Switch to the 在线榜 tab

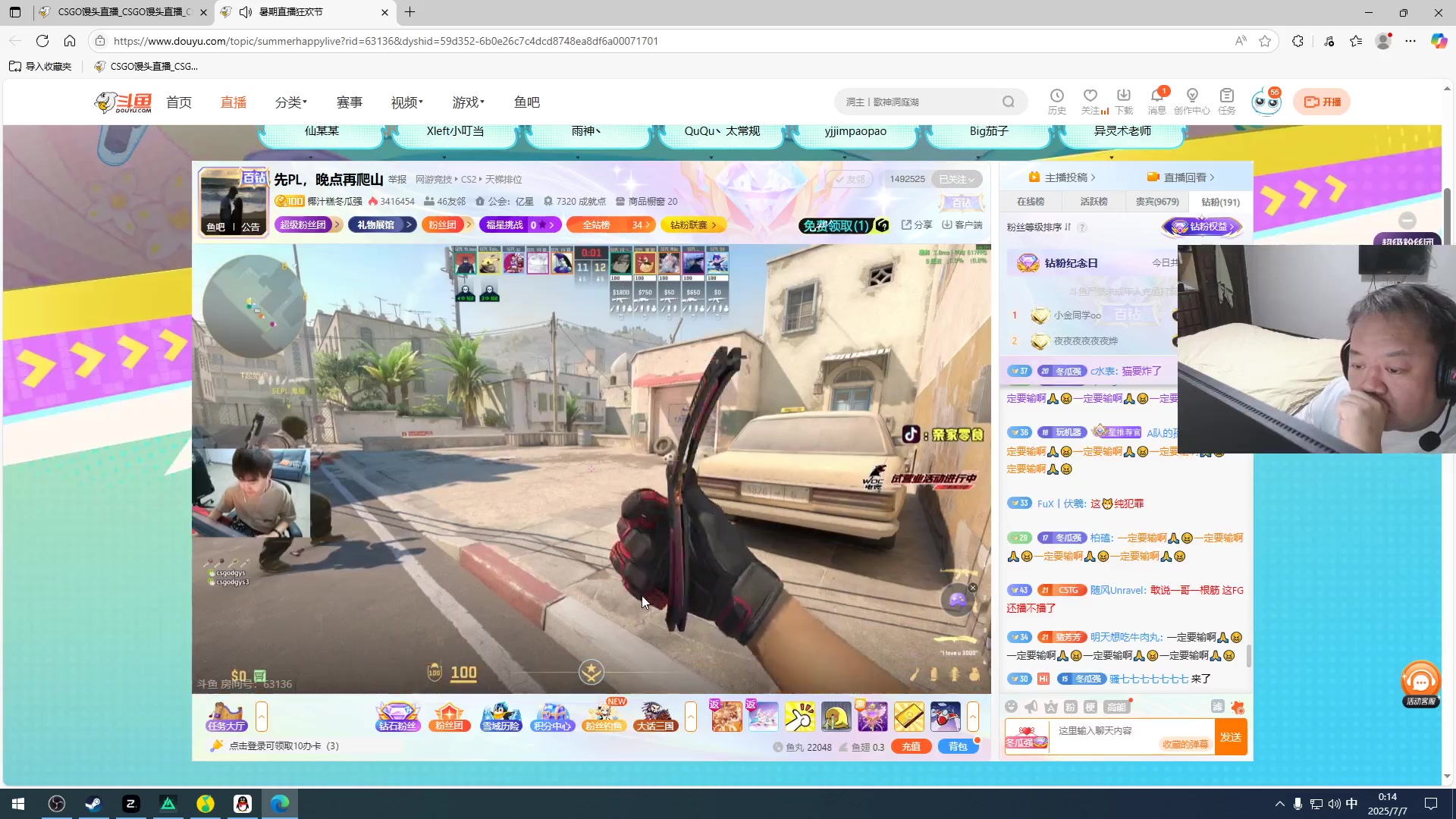1030,202
